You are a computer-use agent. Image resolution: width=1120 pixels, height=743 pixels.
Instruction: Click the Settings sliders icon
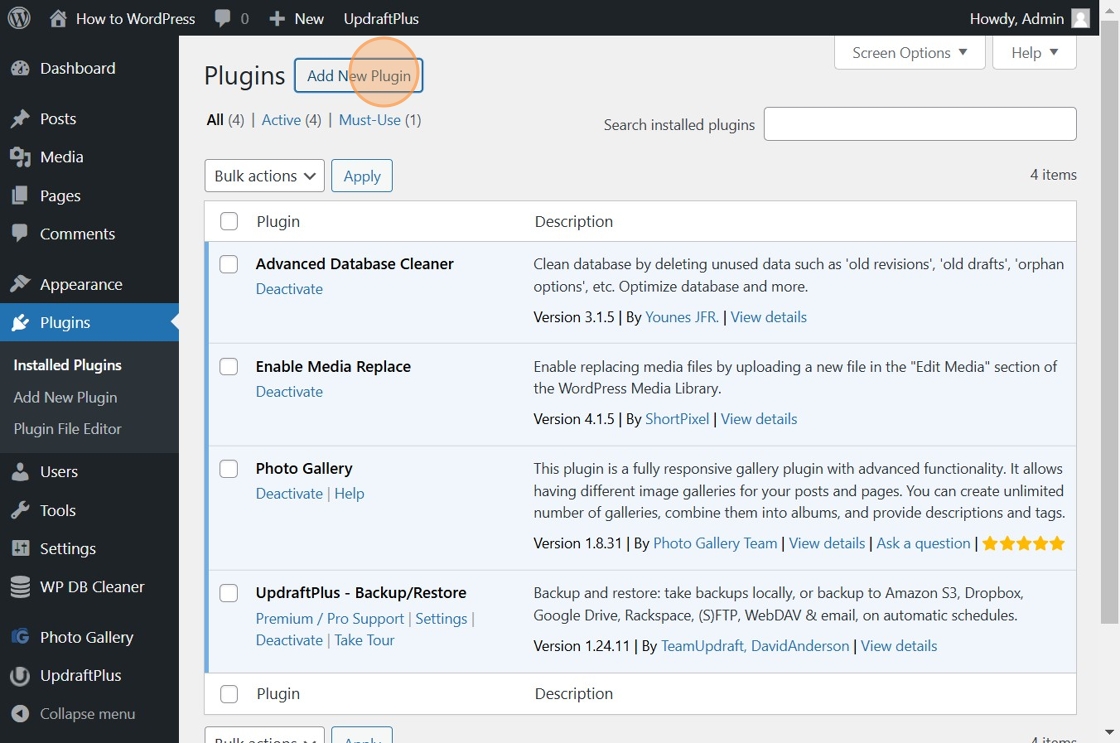(20, 548)
